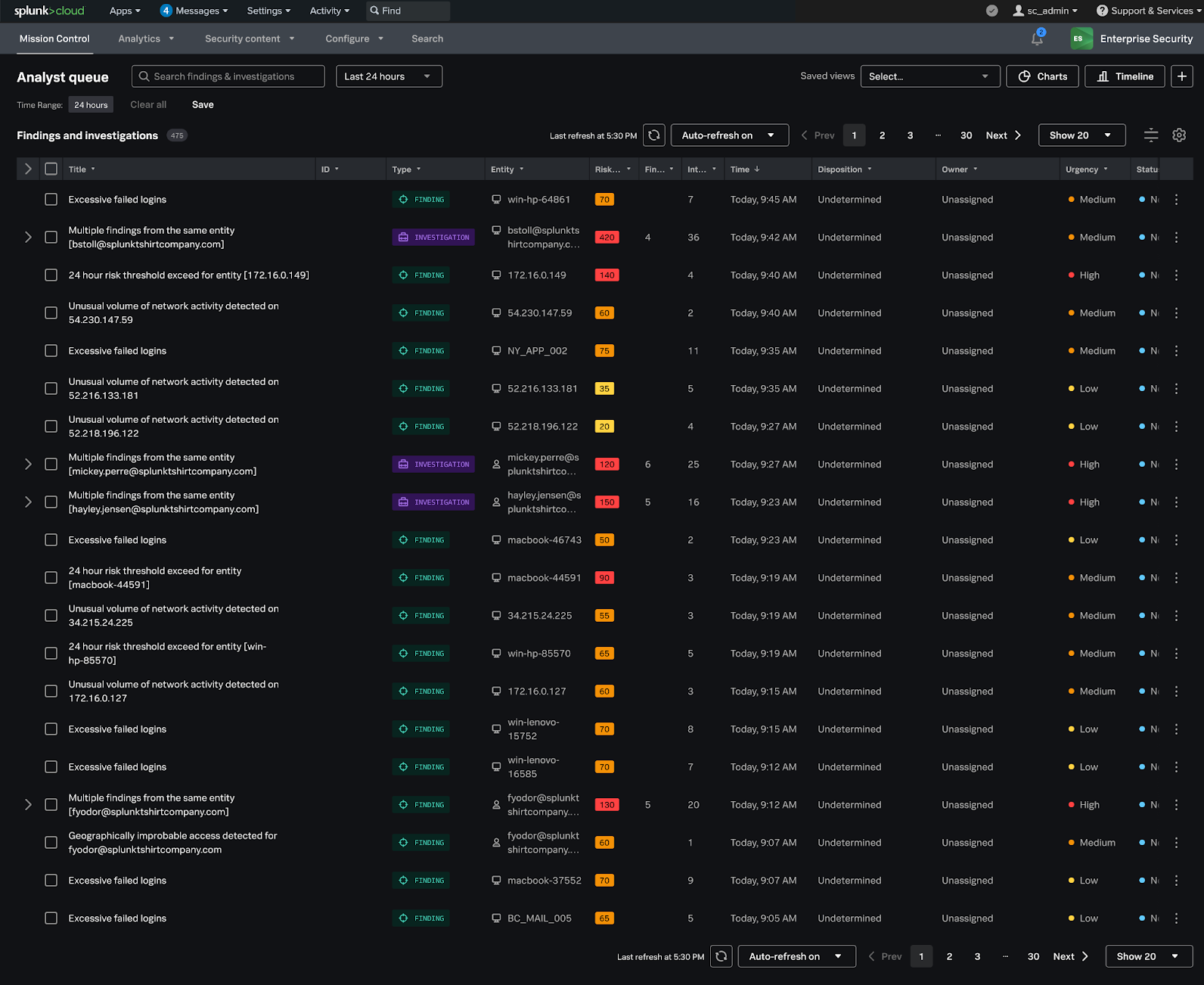
Task: Open row actions for BC_MAIL_005 finding
Action: [1176, 918]
